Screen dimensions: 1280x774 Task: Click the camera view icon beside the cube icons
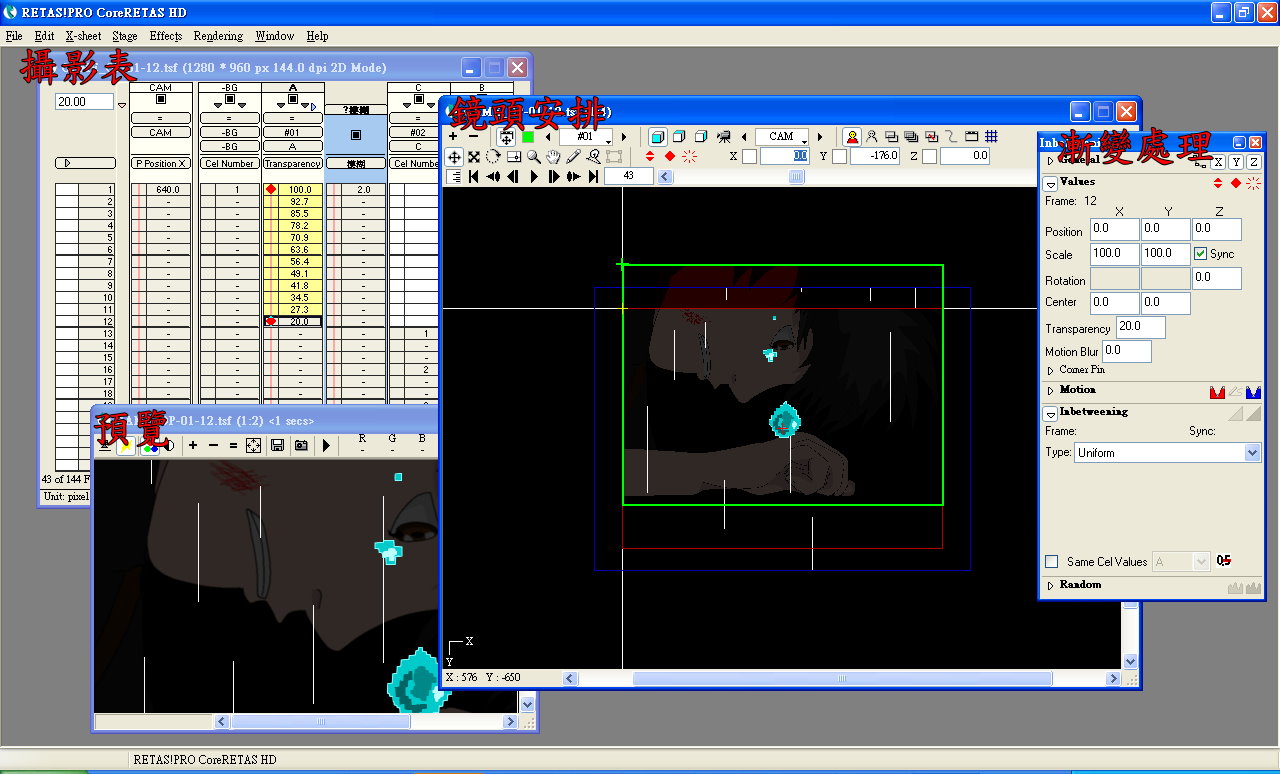tap(723, 136)
